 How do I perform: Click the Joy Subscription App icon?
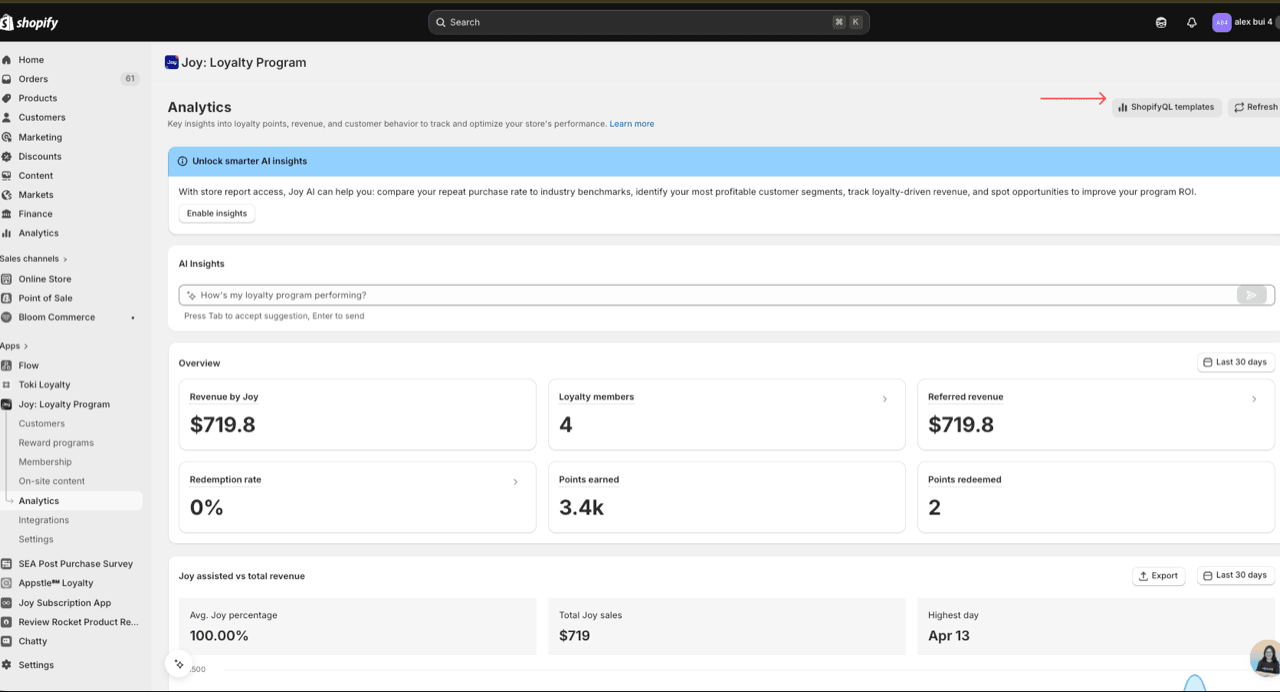7,603
